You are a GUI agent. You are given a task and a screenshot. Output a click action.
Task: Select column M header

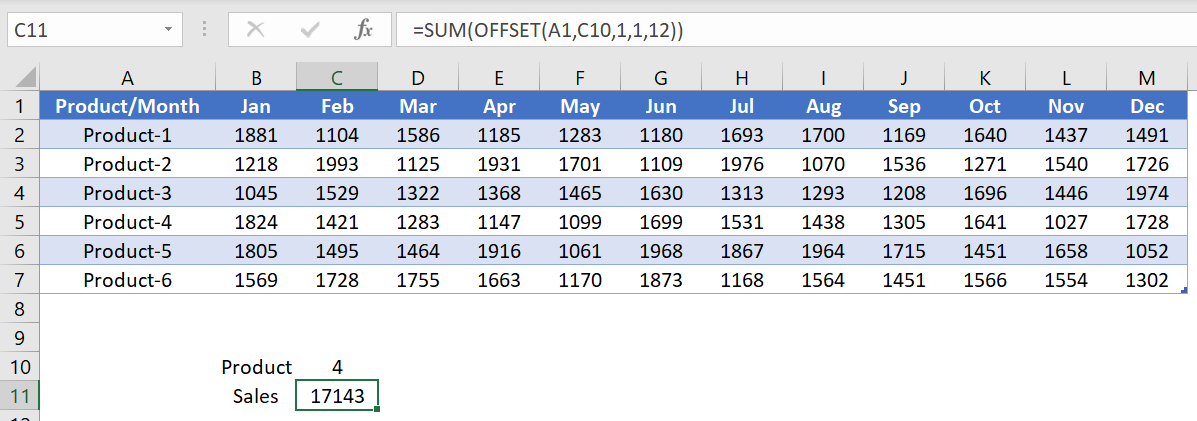(x=1147, y=77)
